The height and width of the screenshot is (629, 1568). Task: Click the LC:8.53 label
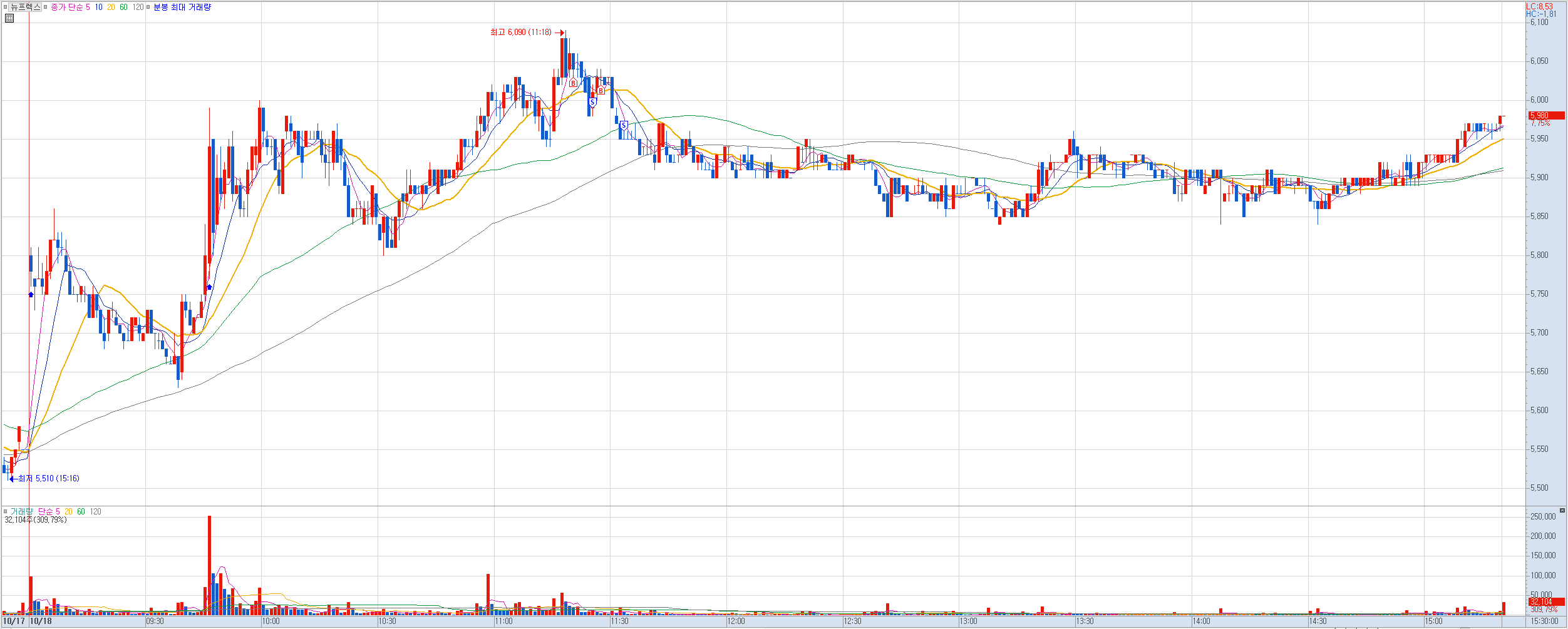(x=1539, y=6)
